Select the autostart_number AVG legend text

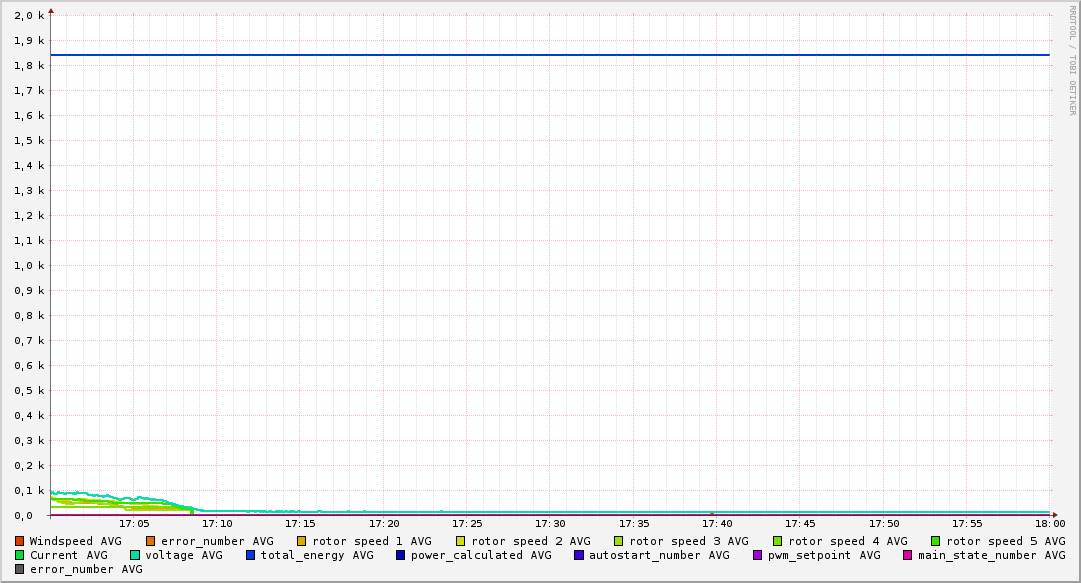tap(659, 555)
